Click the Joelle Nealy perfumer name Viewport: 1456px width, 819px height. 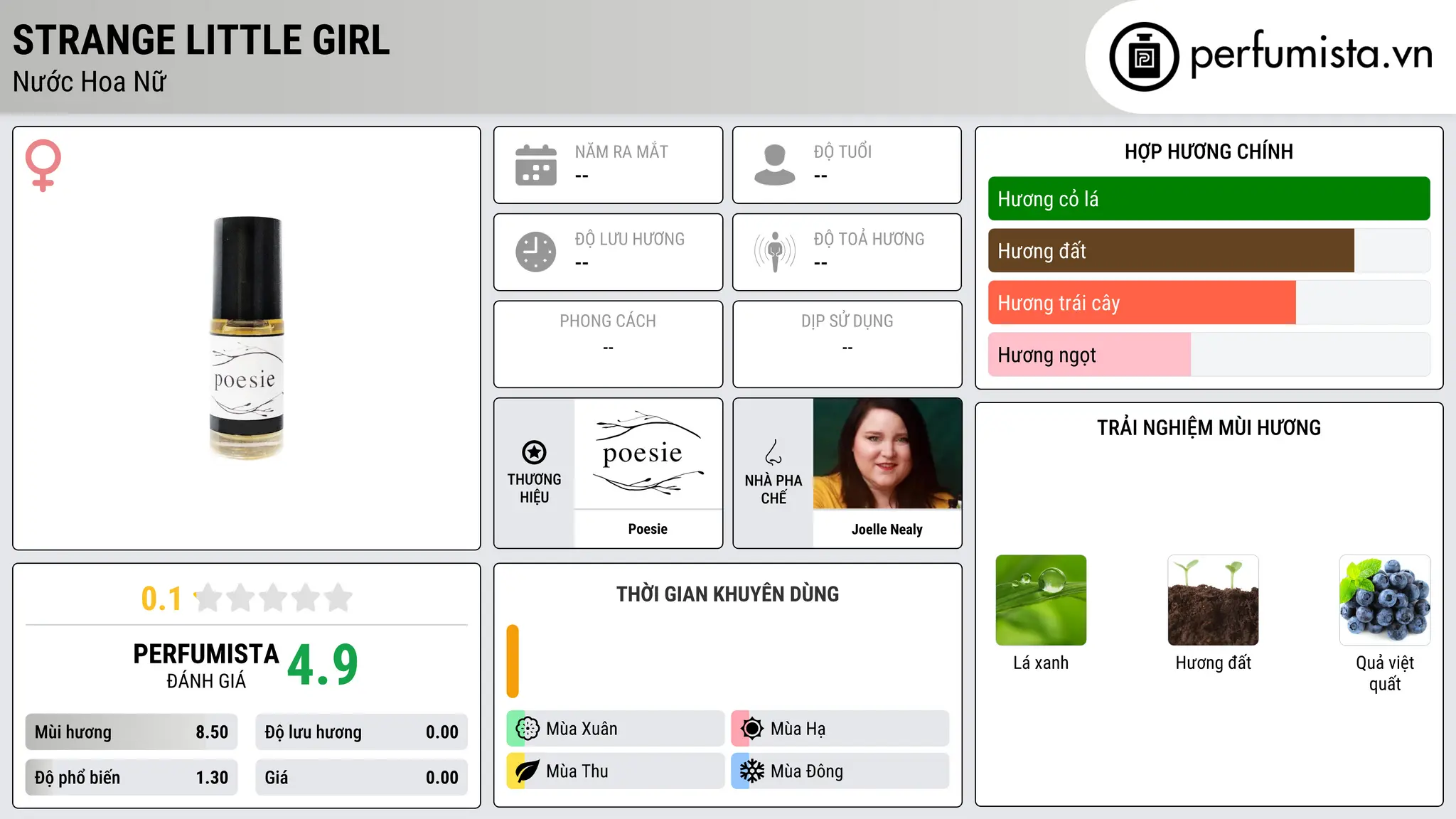click(887, 530)
